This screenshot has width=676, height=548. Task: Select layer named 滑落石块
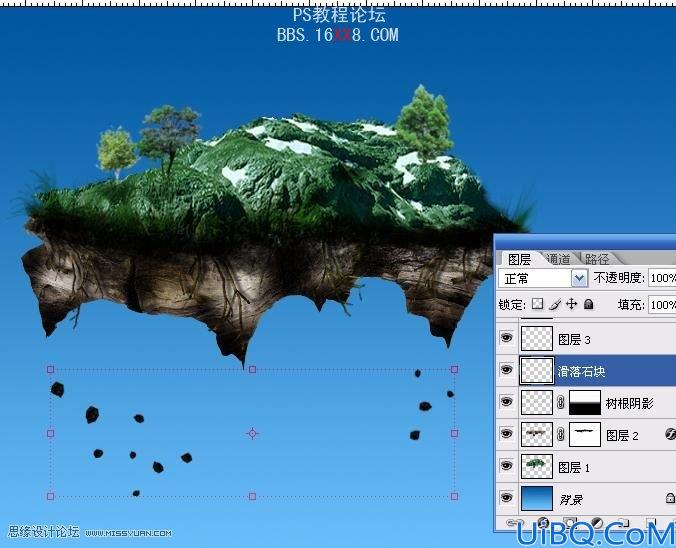(581, 371)
